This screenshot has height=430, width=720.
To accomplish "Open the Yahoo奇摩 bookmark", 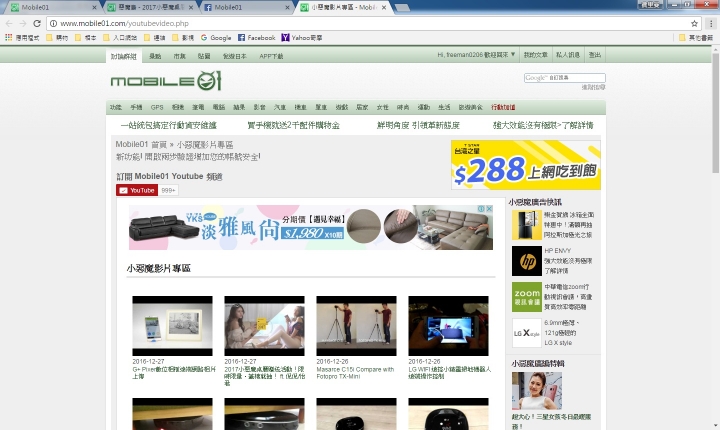I will click(302, 38).
